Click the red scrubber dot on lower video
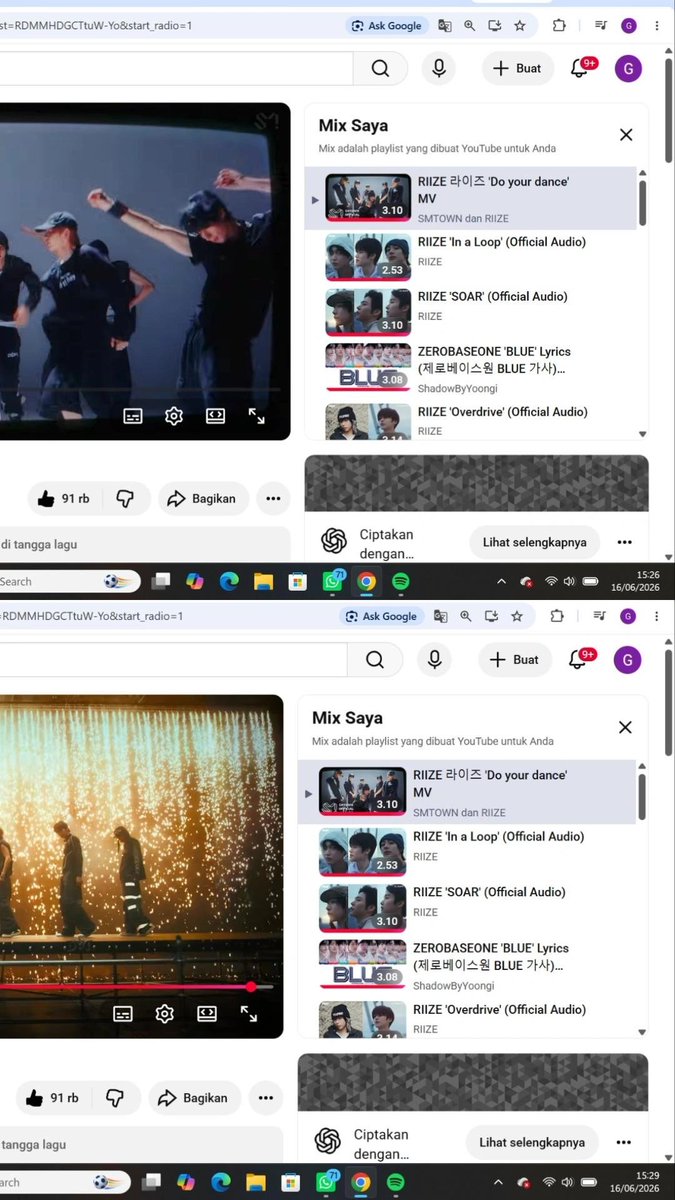Screen dimensions: 675x1200 [x=251, y=986]
